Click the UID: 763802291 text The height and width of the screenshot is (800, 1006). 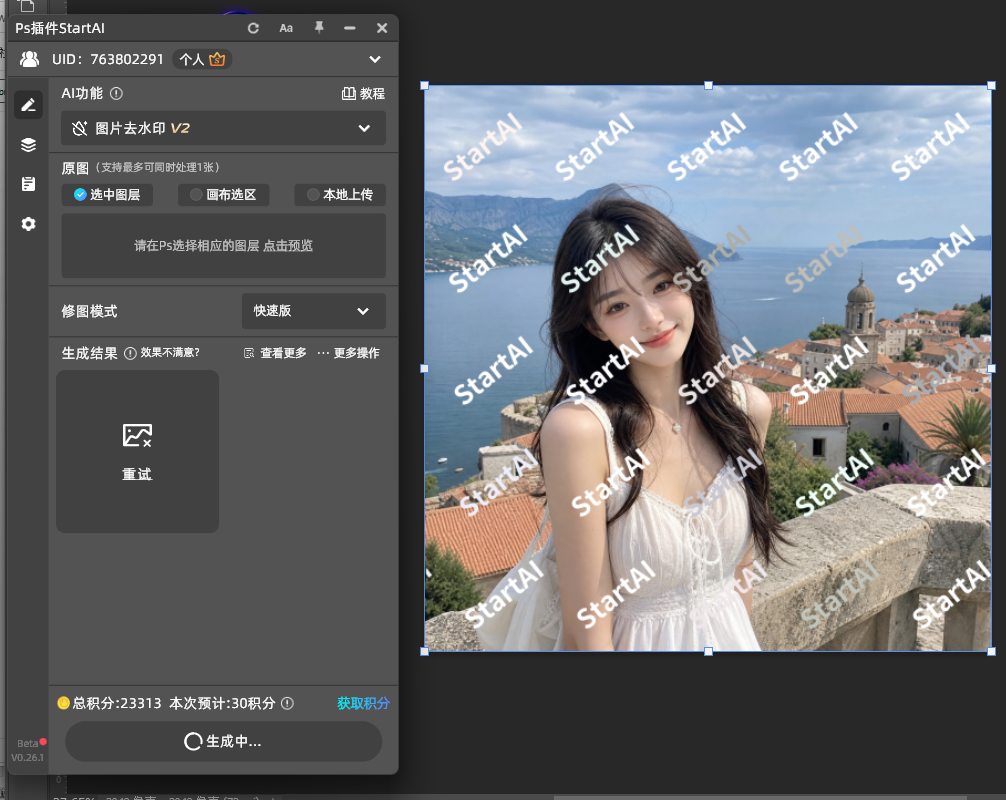pos(108,60)
